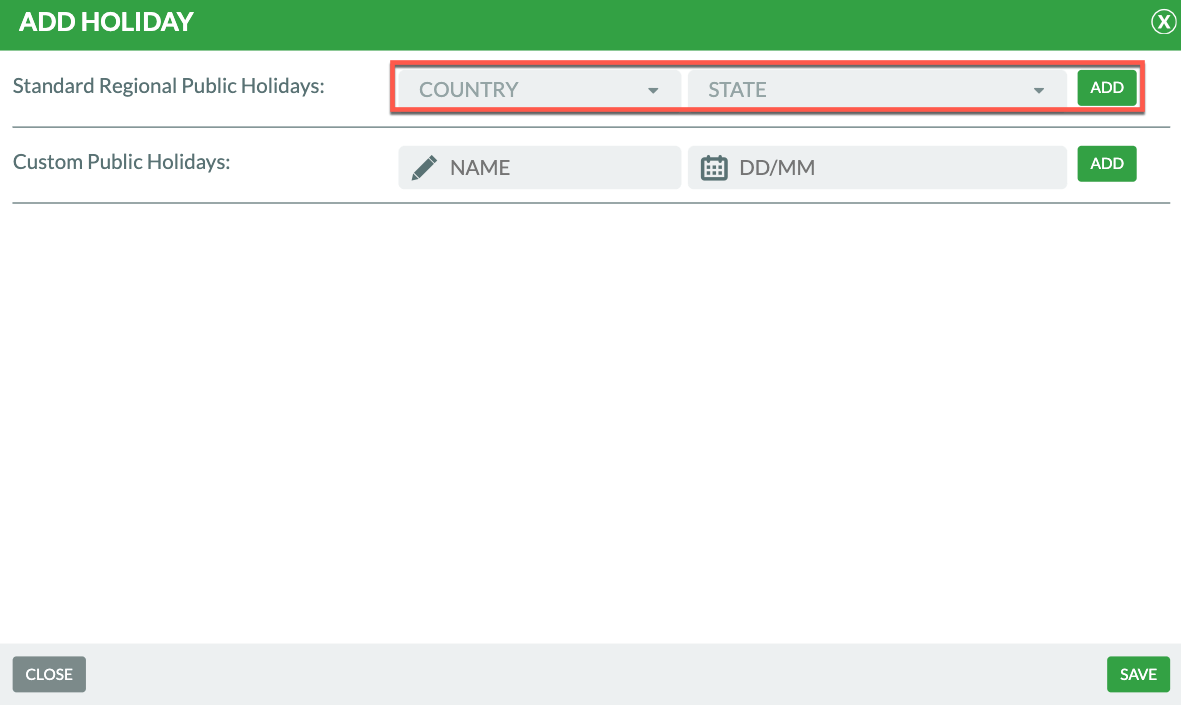This screenshot has height=705, width=1181.
Task: Click the Standard Regional Public Holidays label
Action: click(x=169, y=86)
